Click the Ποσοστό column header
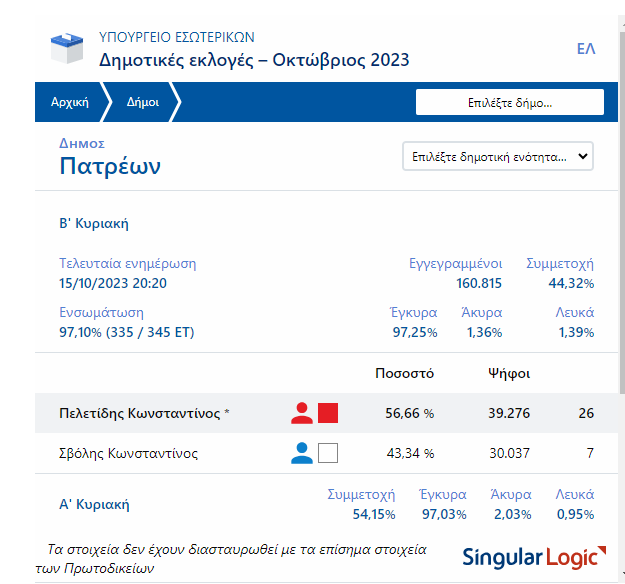 (404, 373)
